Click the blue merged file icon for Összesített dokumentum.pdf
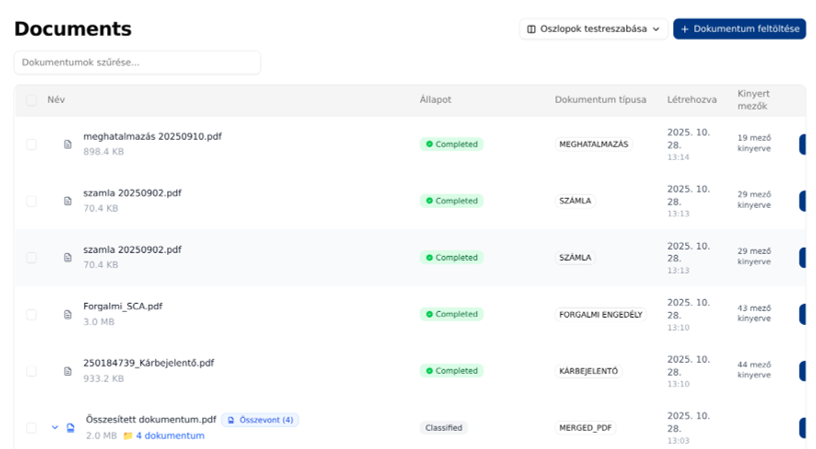 (70, 428)
